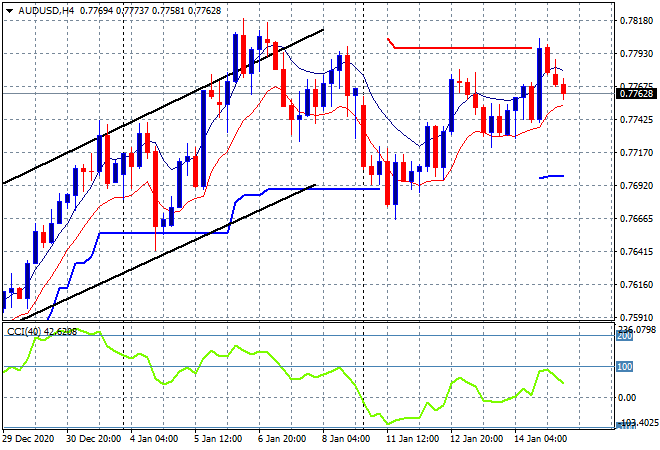The height and width of the screenshot is (450, 660).
Task: Click the 0.75910 price scale value
Action: point(636,317)
